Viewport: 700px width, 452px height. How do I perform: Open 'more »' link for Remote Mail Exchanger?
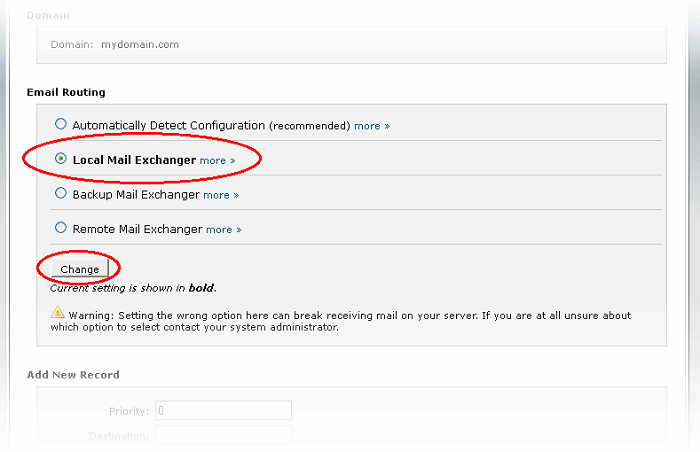click(223, 229)
